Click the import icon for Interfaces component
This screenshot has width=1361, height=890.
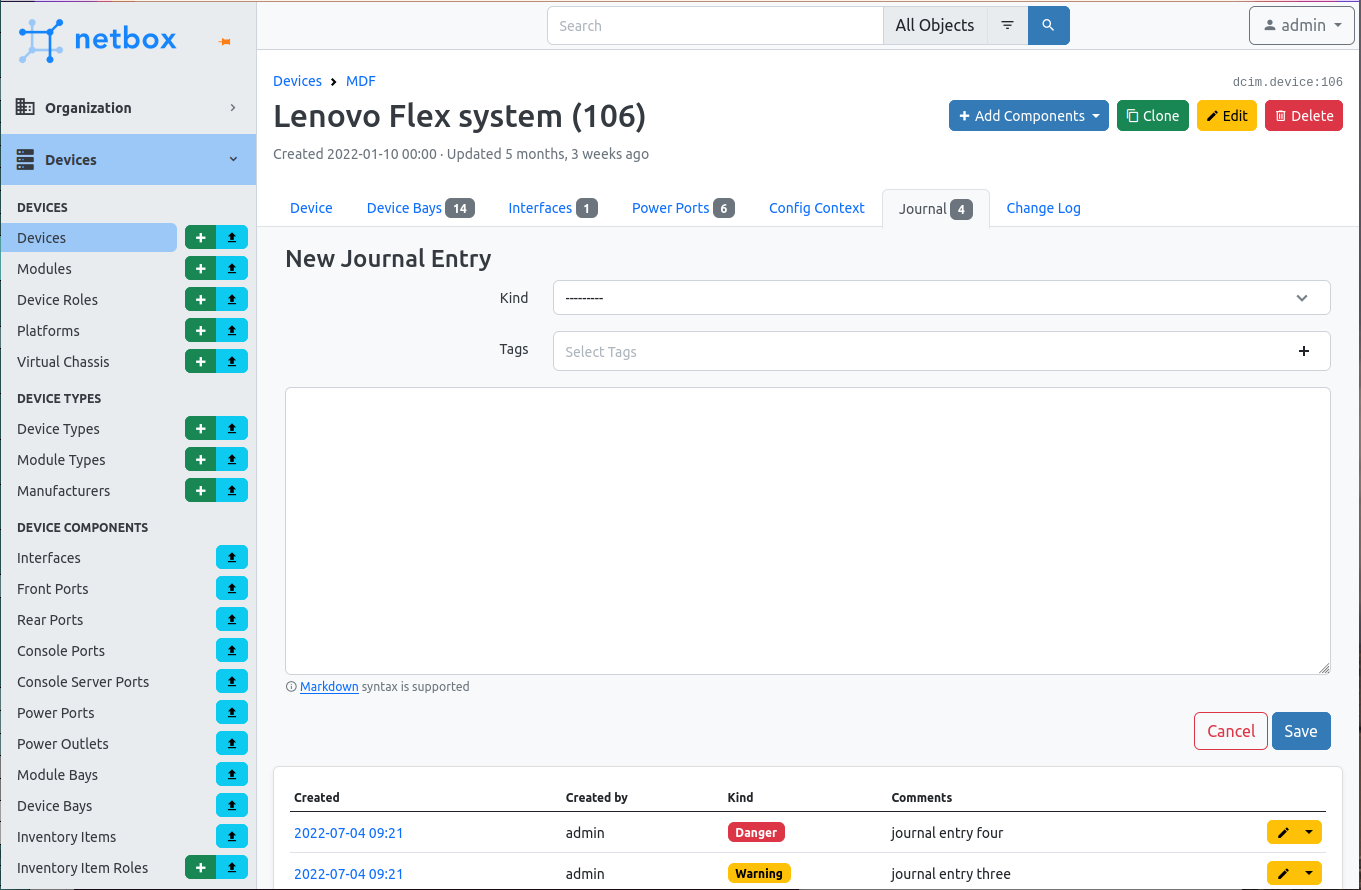pos(231,557)
